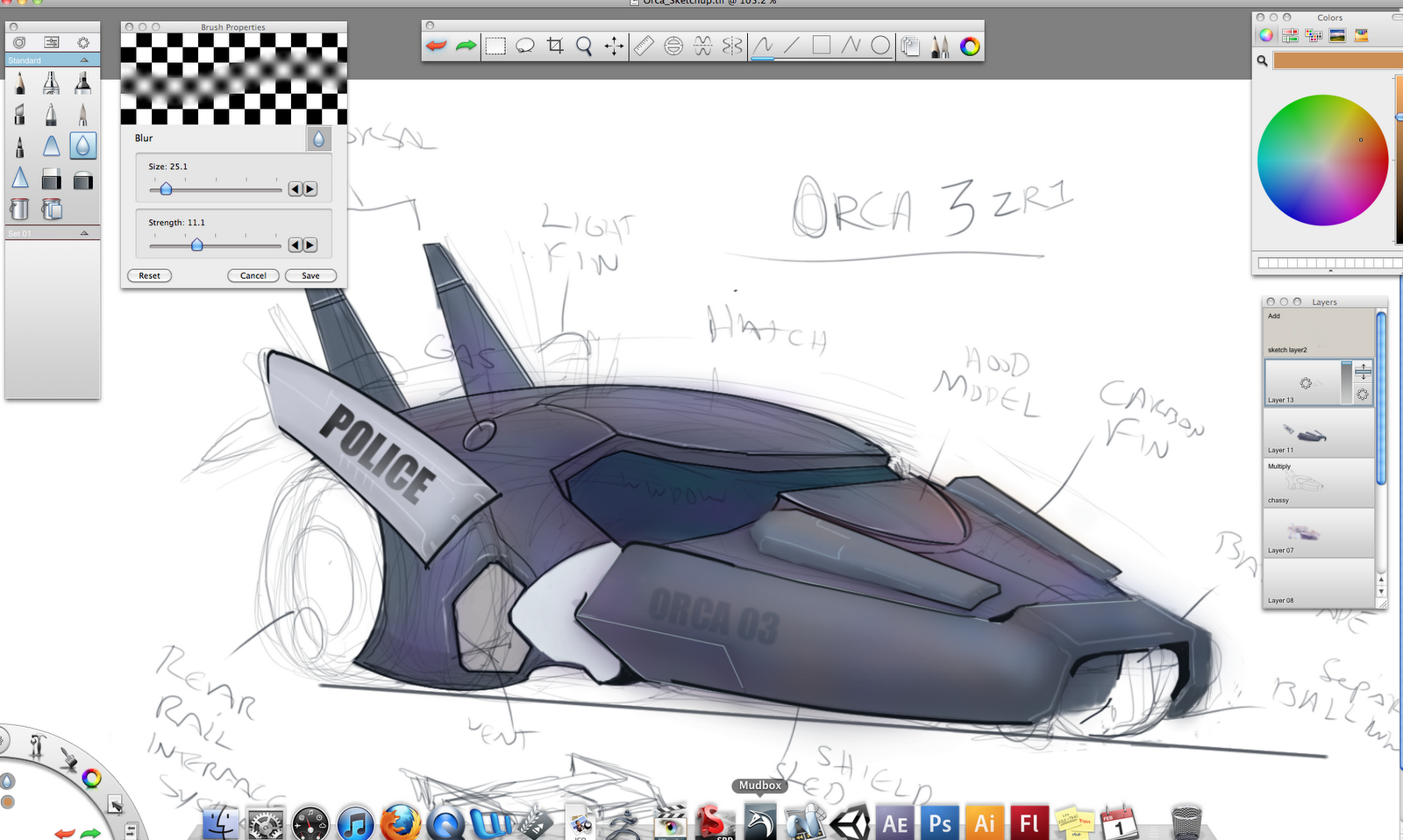The image size is (1403, 840).
Task: Select the Lasso selection tool
Action: [x=525, y=46]
